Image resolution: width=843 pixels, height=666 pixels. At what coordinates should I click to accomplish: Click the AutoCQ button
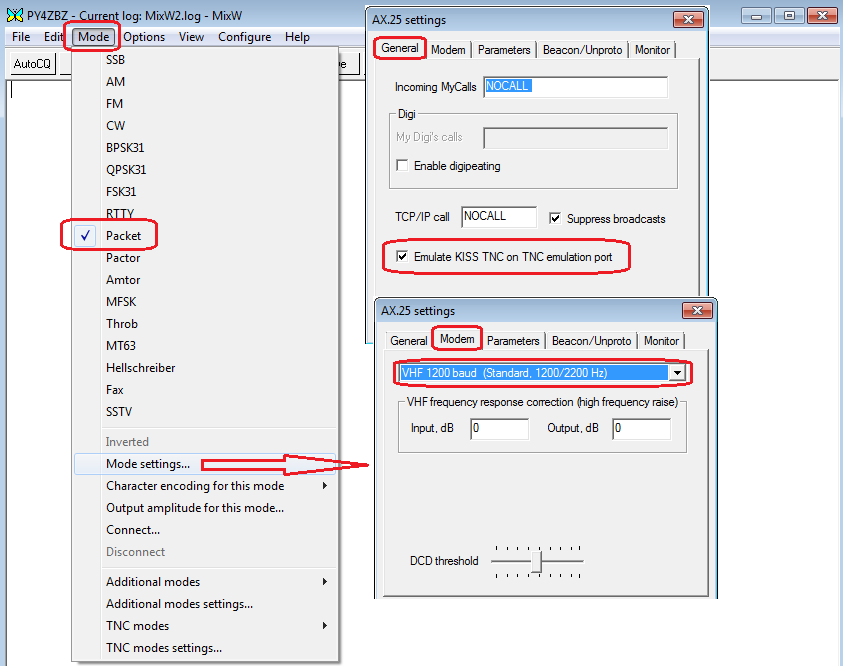click(32, 63)
